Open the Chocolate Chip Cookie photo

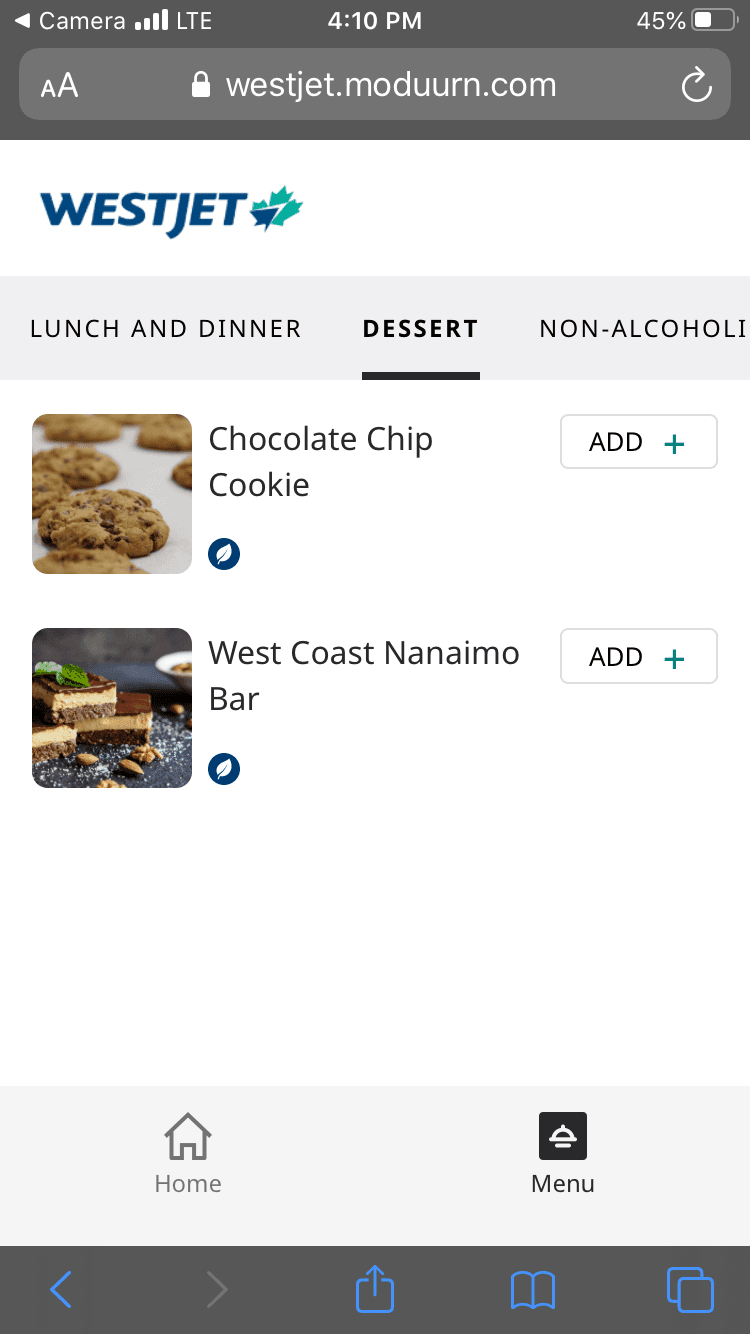pos(112,494)
